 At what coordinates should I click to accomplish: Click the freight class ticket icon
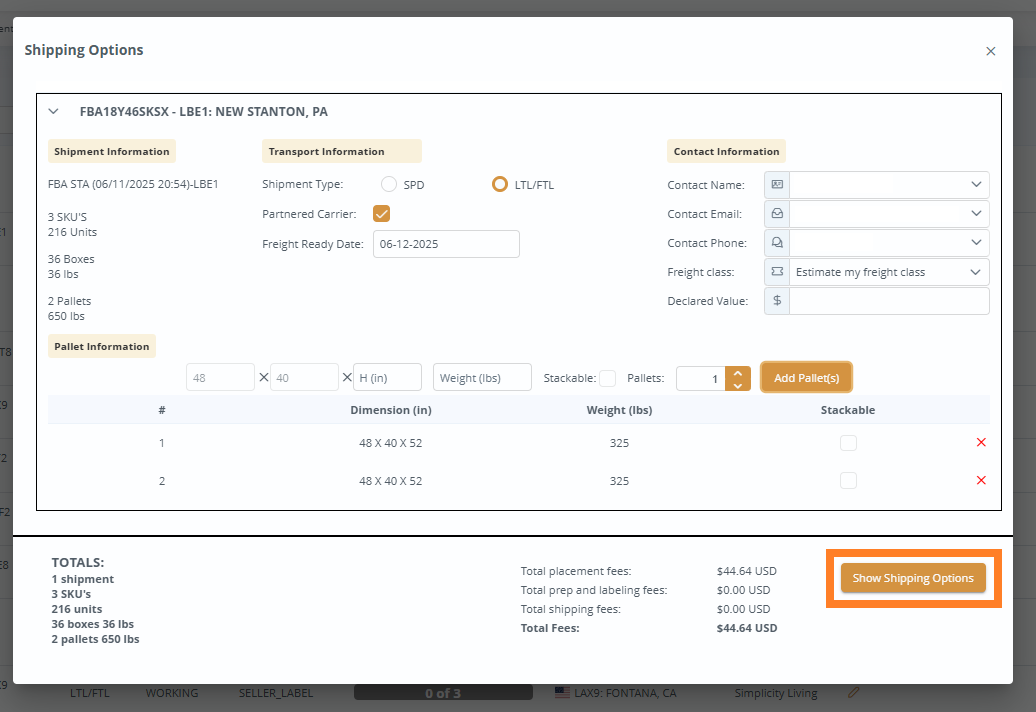pyautogui.click(x=777, y=272)
